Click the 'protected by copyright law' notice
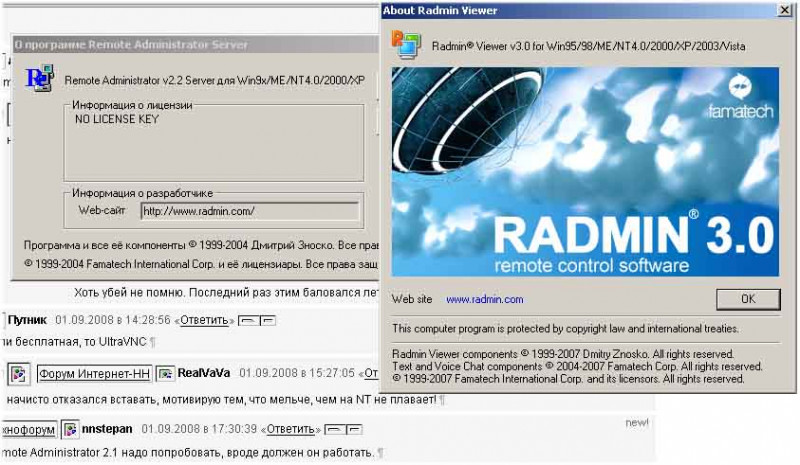 pyautogui.click(x=565, y=329)
